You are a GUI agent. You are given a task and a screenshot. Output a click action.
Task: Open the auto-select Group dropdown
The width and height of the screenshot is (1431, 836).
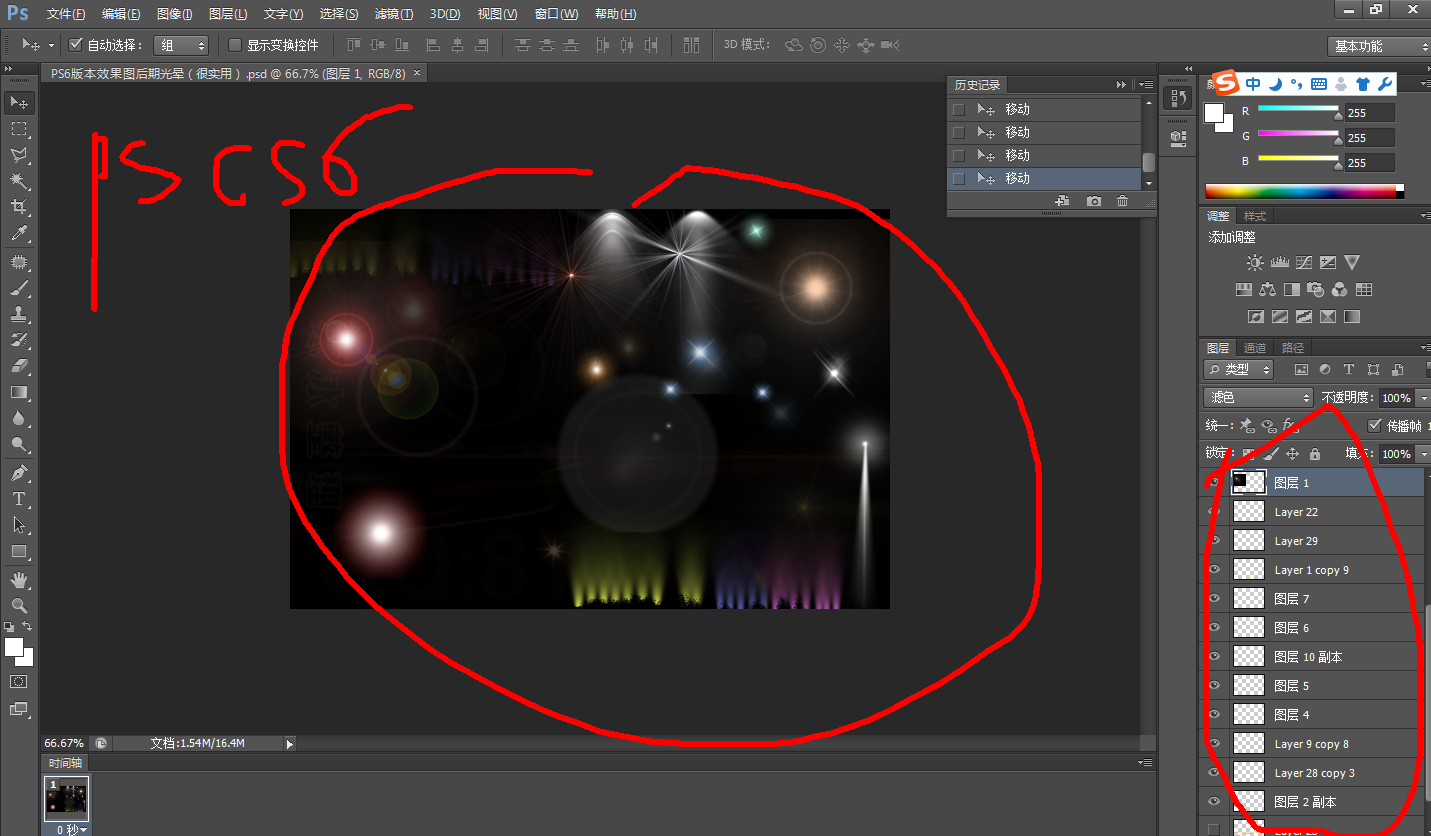(181, 45)
